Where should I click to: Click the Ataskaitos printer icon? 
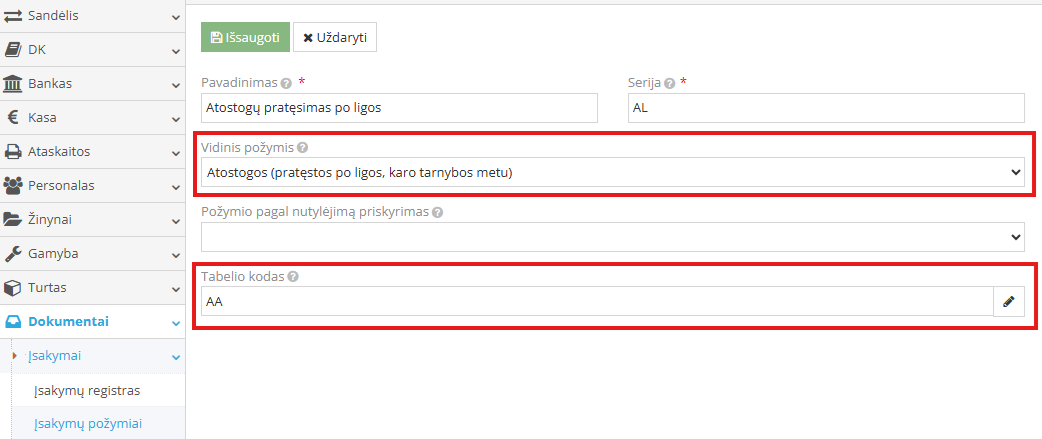click(x=13, y=151)
